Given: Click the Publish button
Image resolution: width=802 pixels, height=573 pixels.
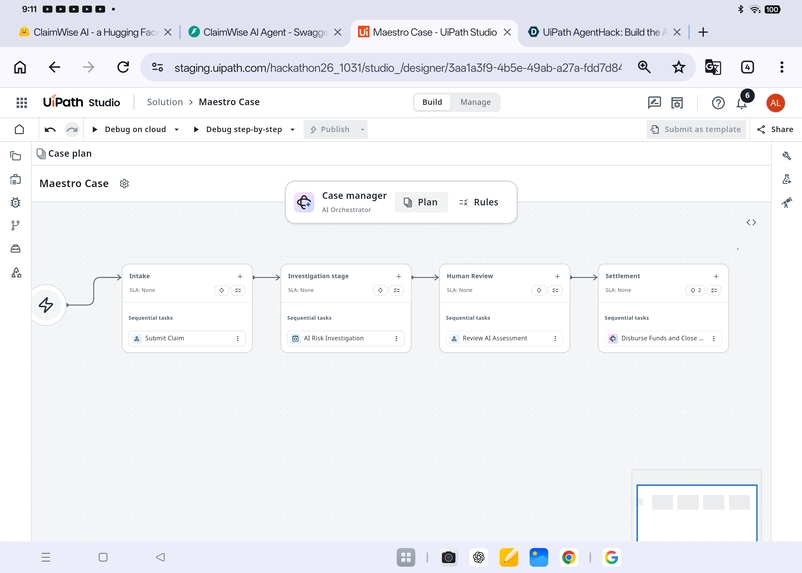Looking at the screenshot, I should pos(330,130).
